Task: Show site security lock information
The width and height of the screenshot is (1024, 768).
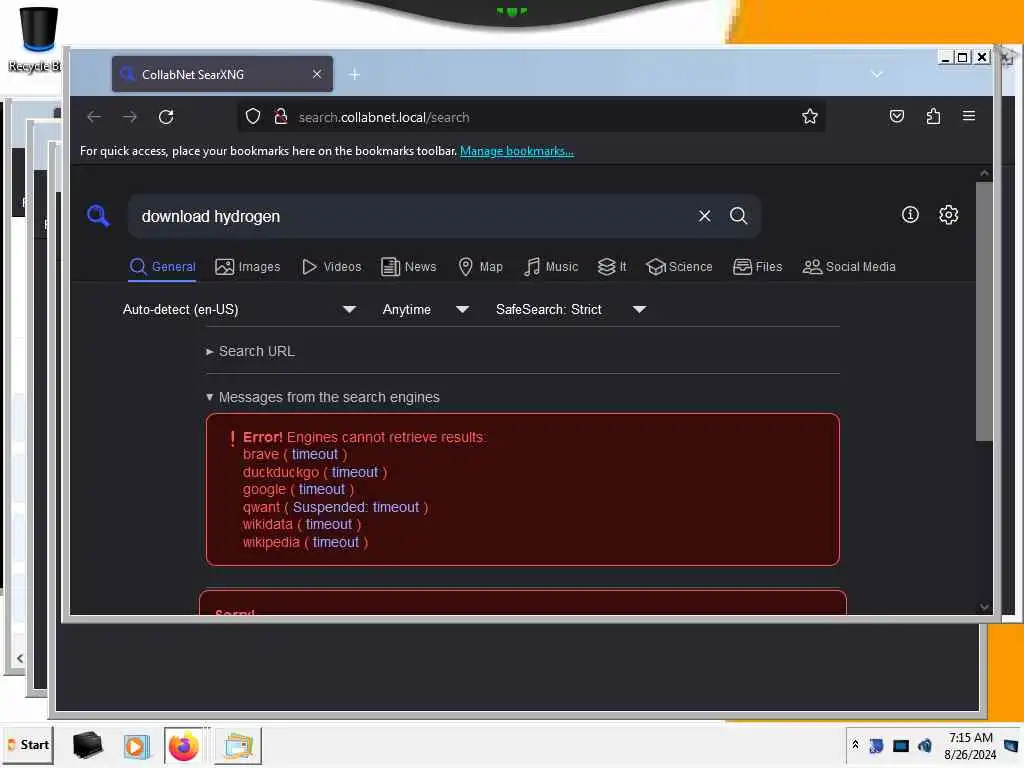Action: tap(281, 117)
